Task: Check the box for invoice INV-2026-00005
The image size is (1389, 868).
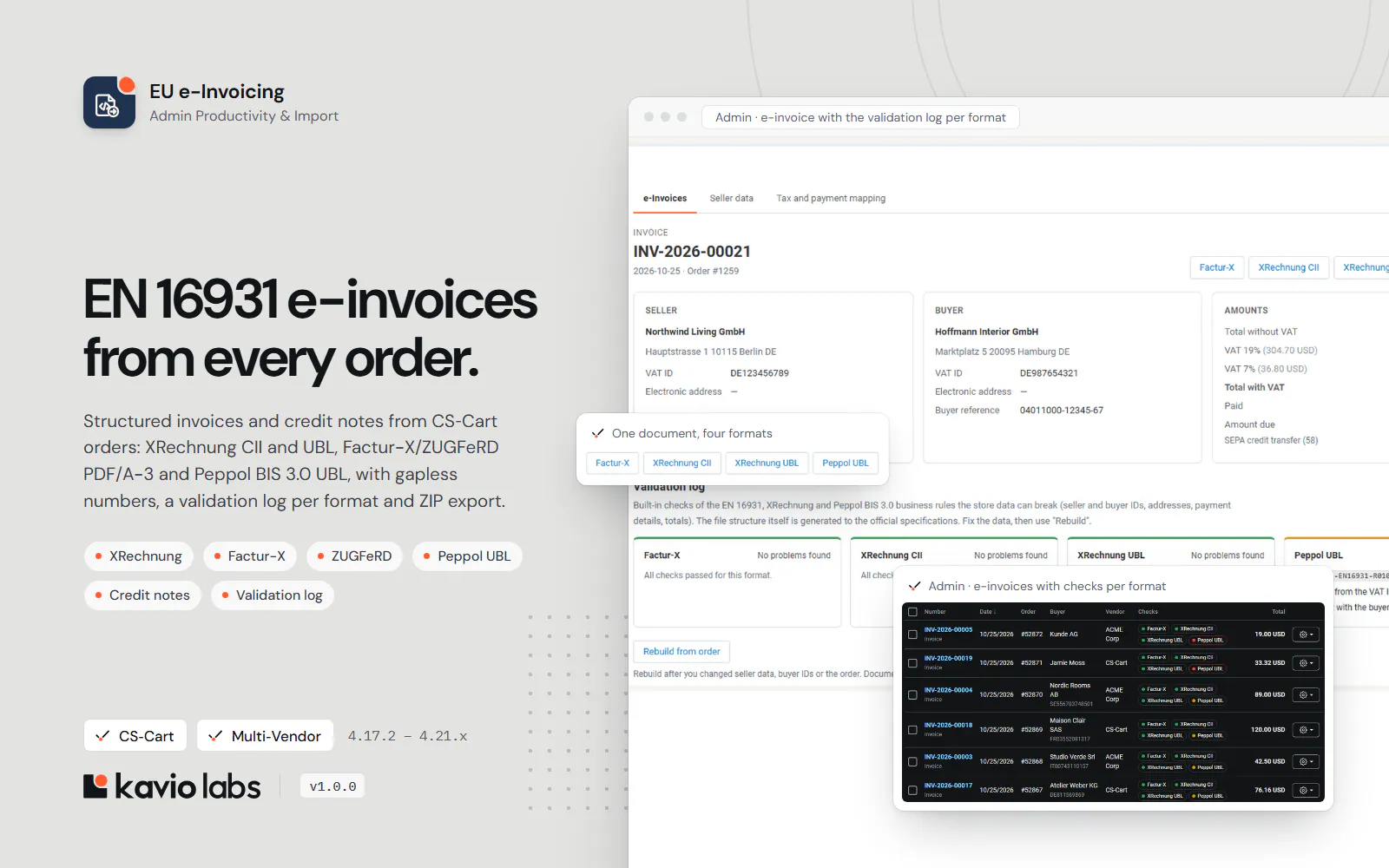Action: pyautogui.click(x=912, y=635)
